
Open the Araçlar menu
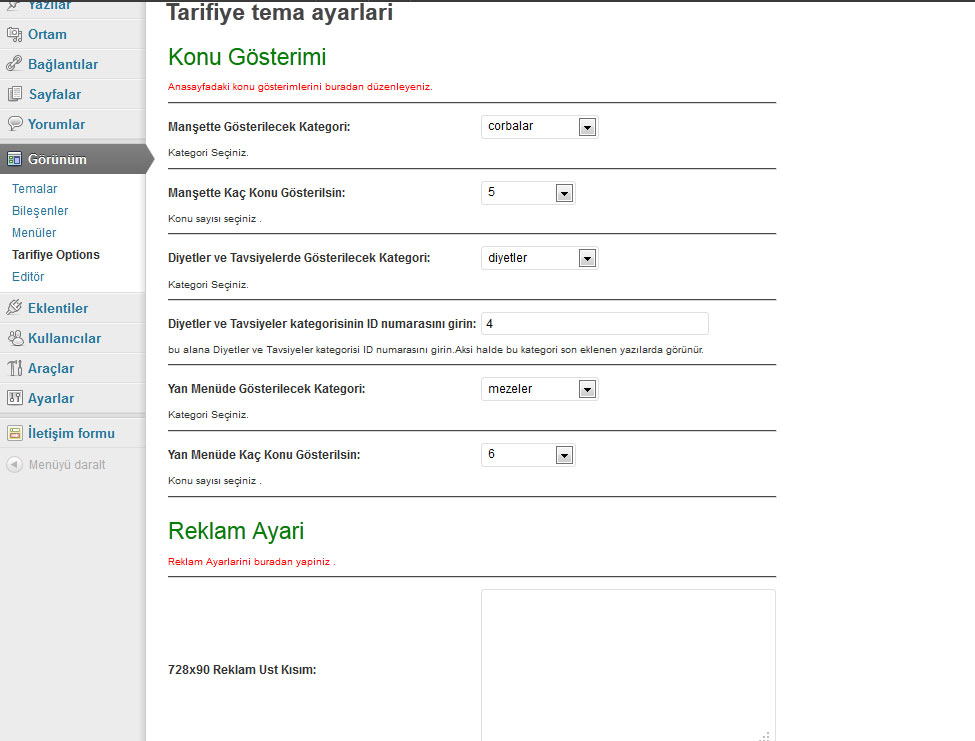pyautogui.click(x=51, y=368)
